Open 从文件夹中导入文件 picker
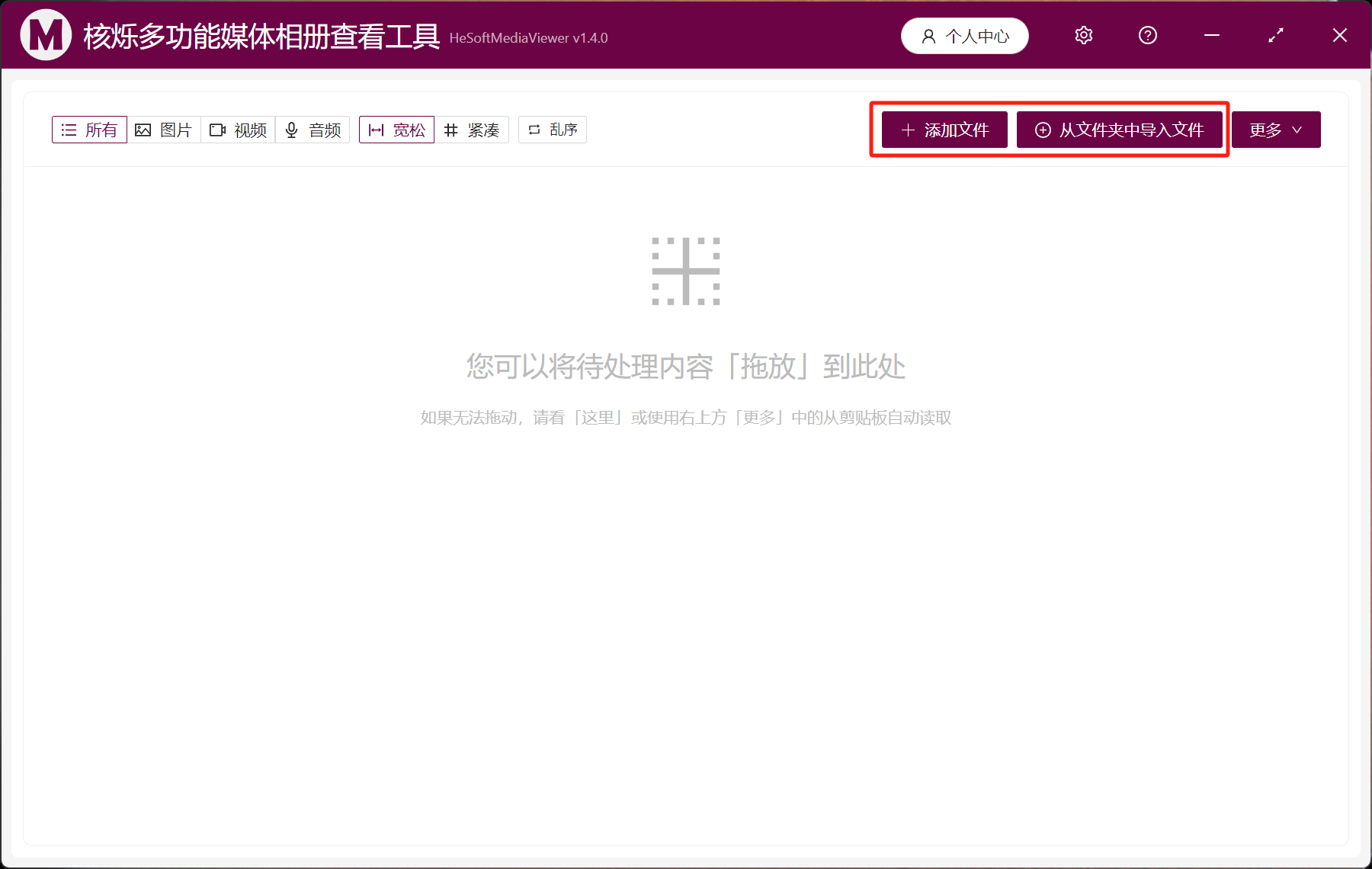Screen dimensions: 1372x869 [1120, 130]
